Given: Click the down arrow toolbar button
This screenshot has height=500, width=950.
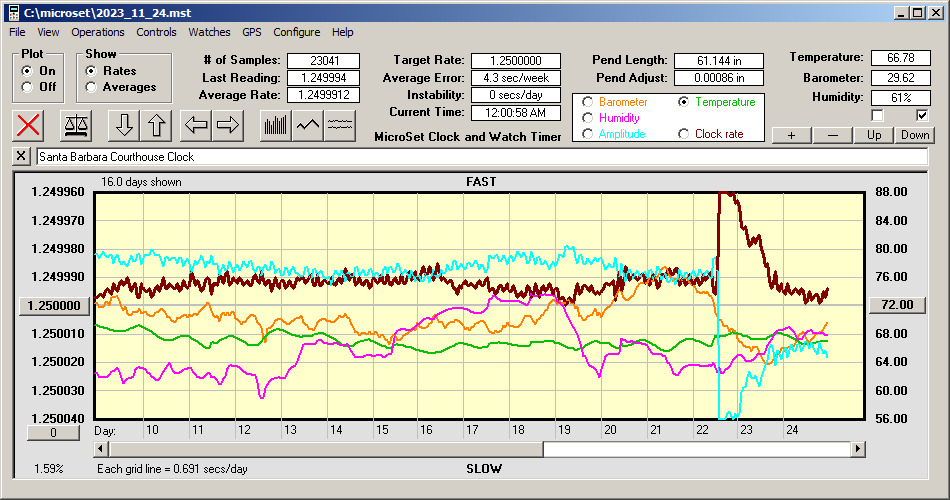Looking at the screenshot, I should point(124,125).
